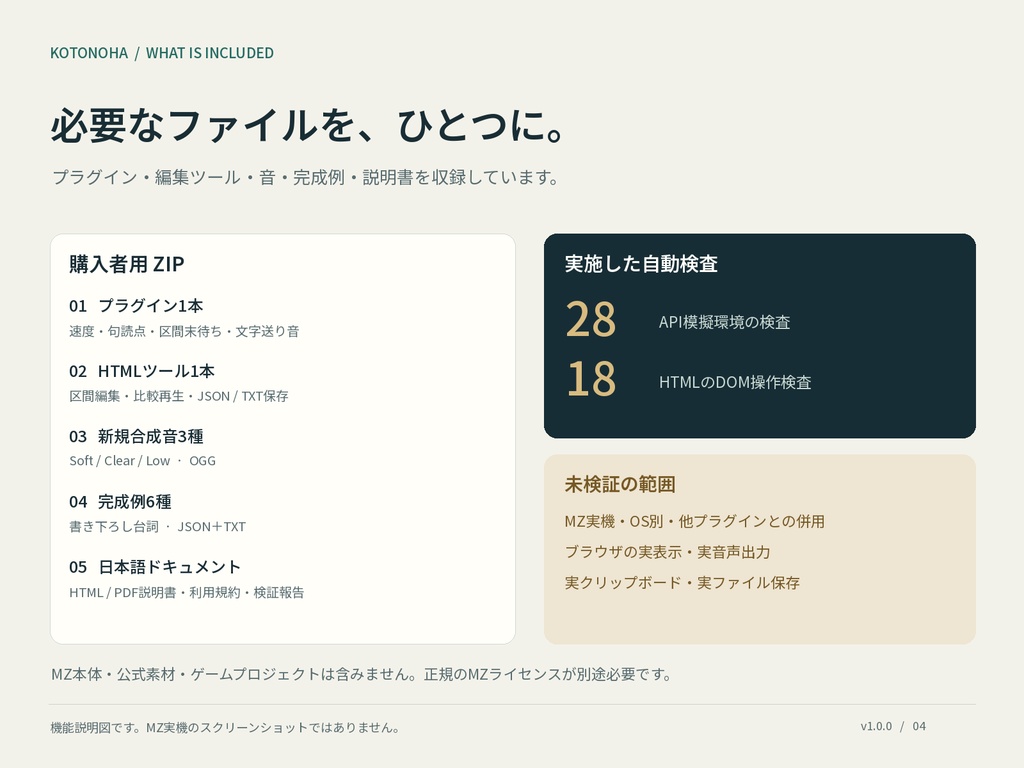Click the label HTMLのDOM操作検査

pos(735,382)
